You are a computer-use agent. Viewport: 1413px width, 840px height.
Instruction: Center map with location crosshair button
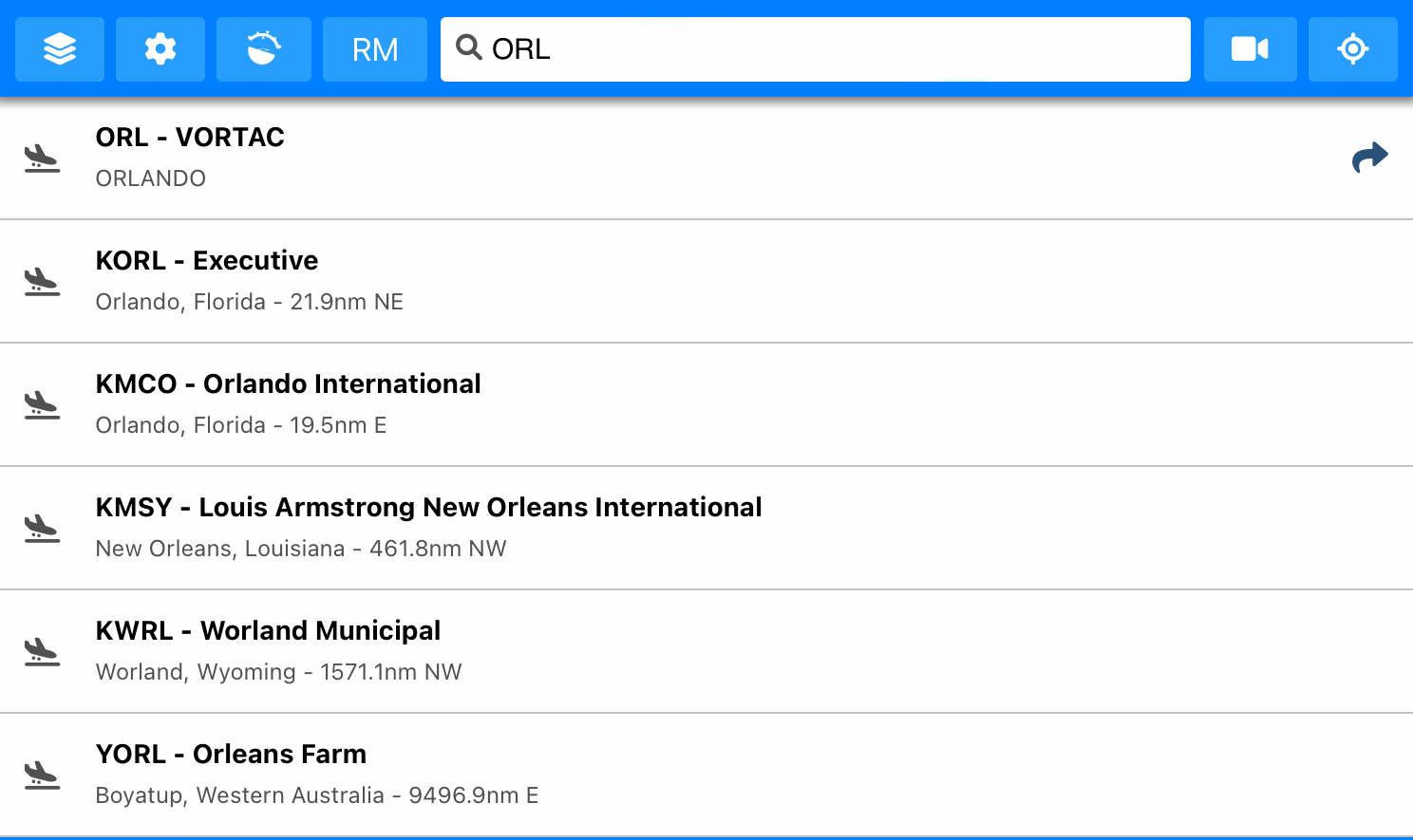click(1353, 48)
